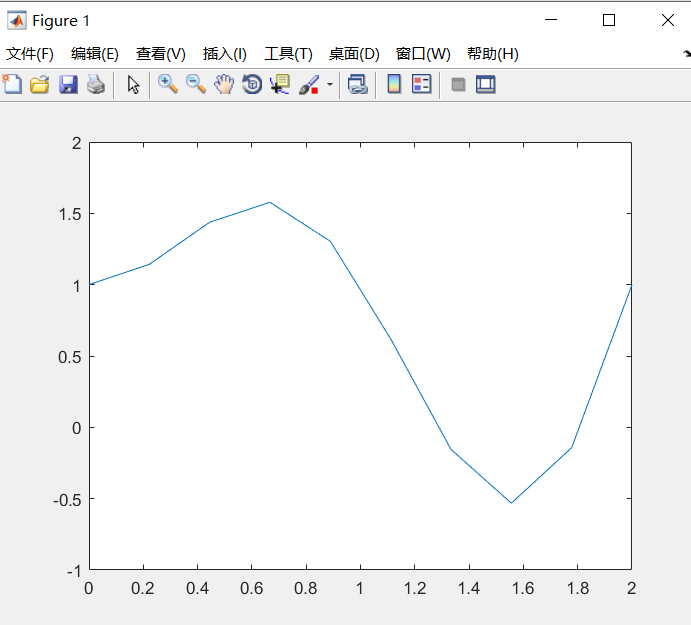Click the 0.6 label on the x-axis
This screenshot has height=625, width=691.
click(x=251, y=588)
